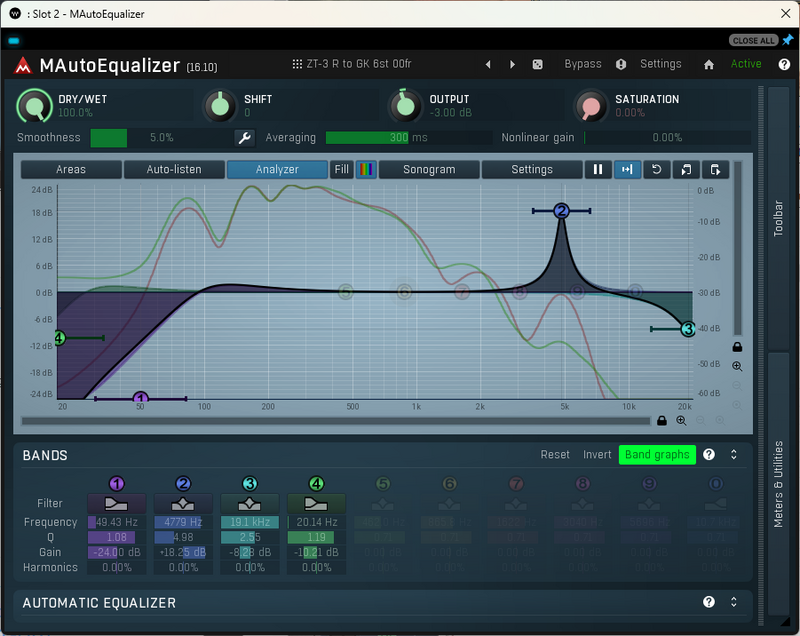Viewport: 800px width, 636px height.
Task: Open the Sonogram tab
Action: point(429,169)
